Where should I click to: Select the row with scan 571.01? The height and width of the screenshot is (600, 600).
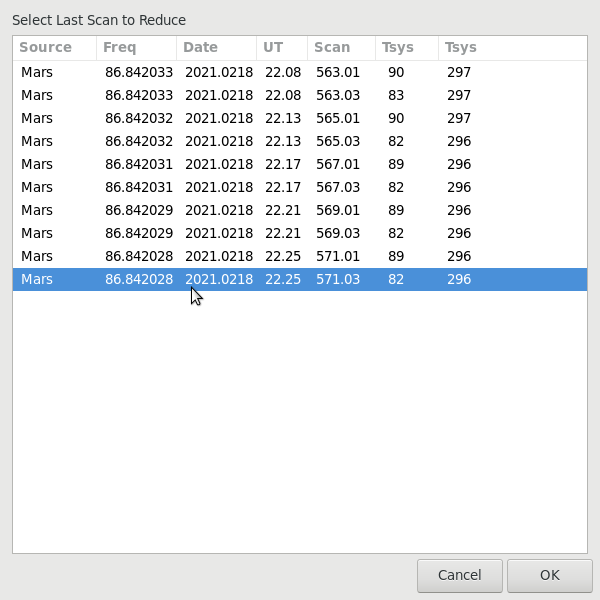coord(300,256)
